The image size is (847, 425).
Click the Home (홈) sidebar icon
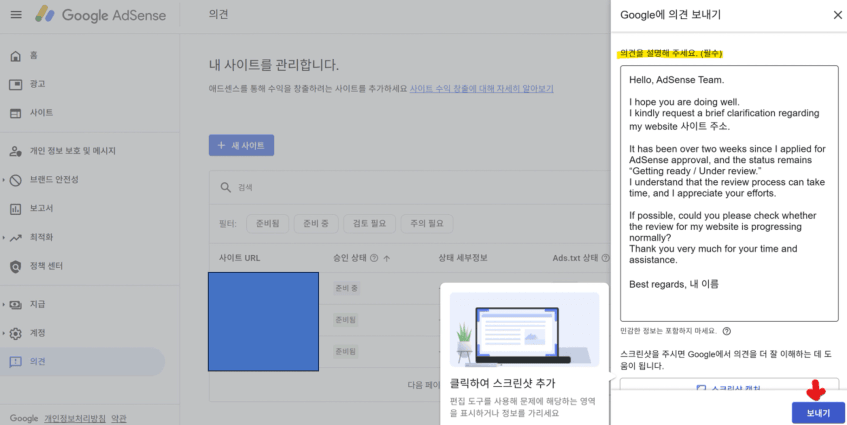[x=15, y=55]
